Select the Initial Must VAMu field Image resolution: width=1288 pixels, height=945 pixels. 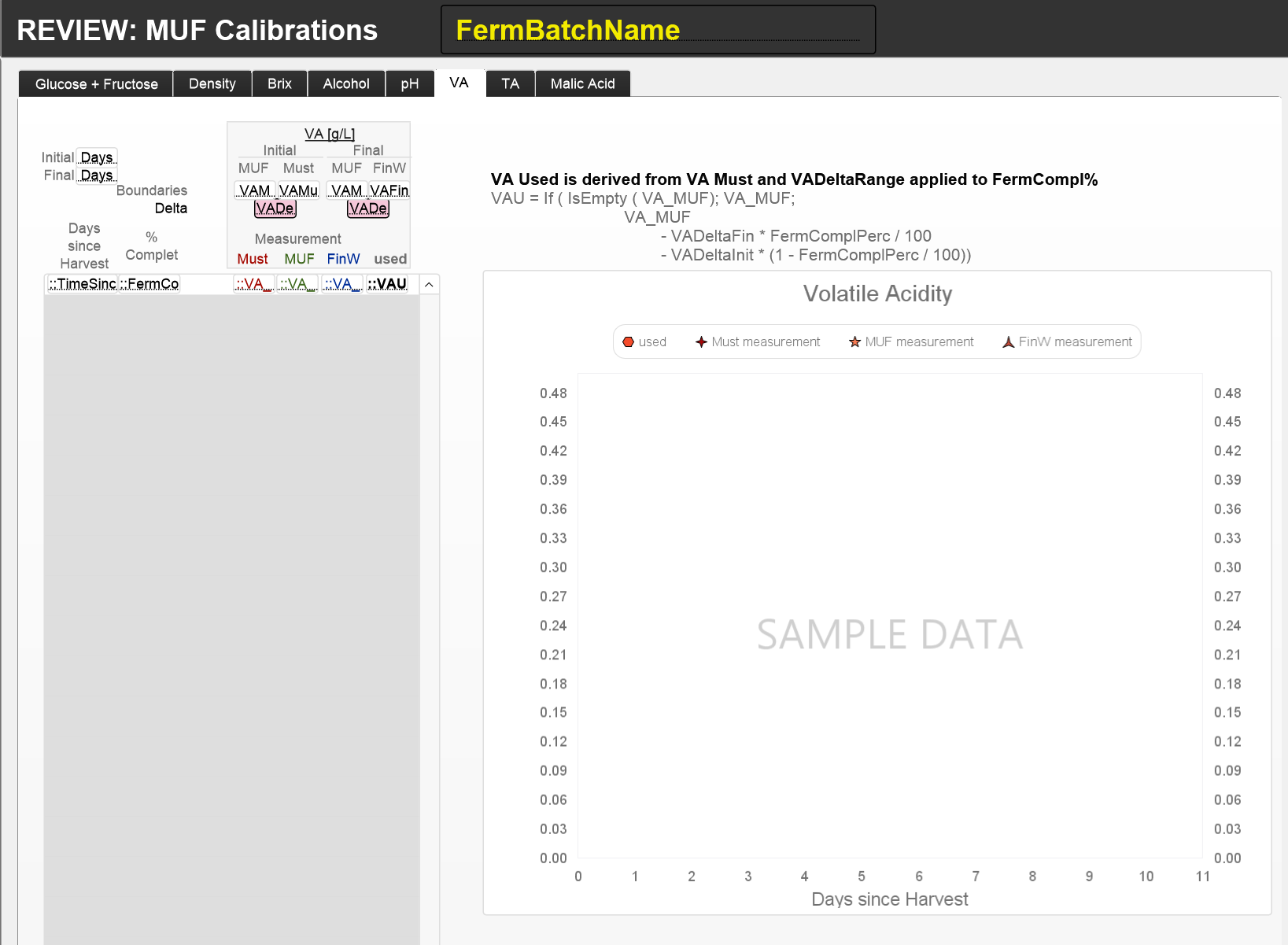(x=299, y=190)
